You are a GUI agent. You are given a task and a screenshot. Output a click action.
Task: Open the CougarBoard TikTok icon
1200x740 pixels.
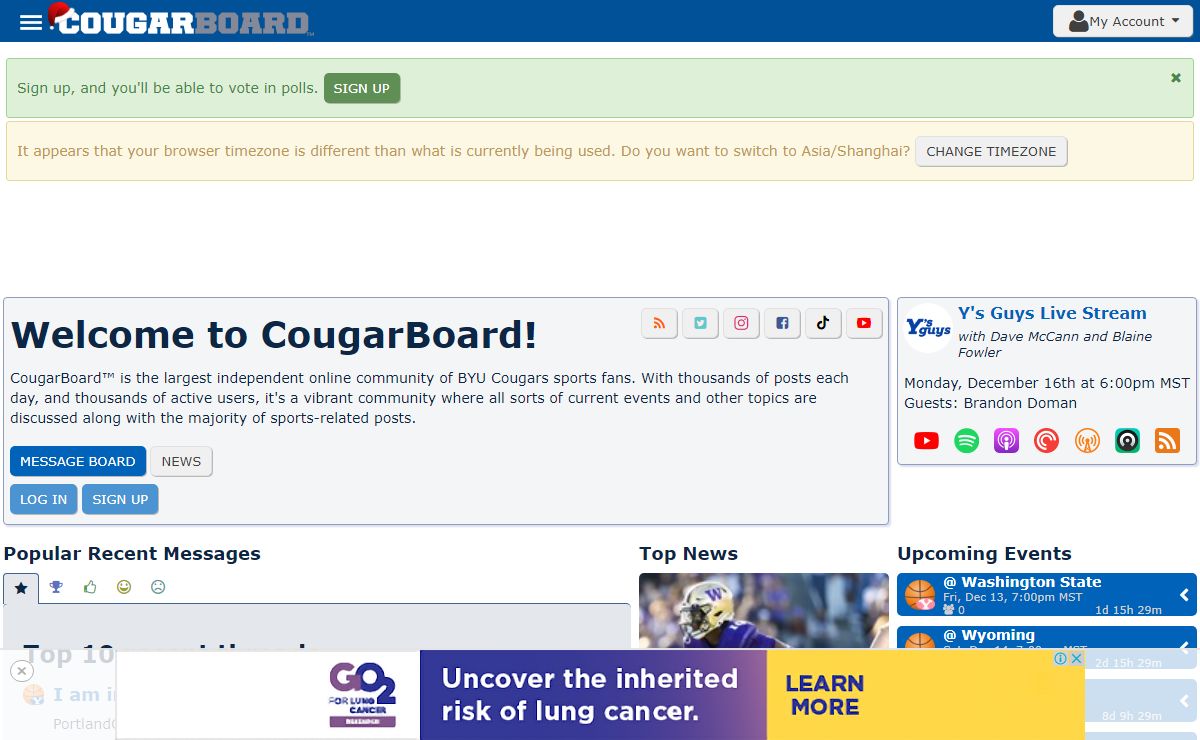pyautogui.click(x=823, y=323)
